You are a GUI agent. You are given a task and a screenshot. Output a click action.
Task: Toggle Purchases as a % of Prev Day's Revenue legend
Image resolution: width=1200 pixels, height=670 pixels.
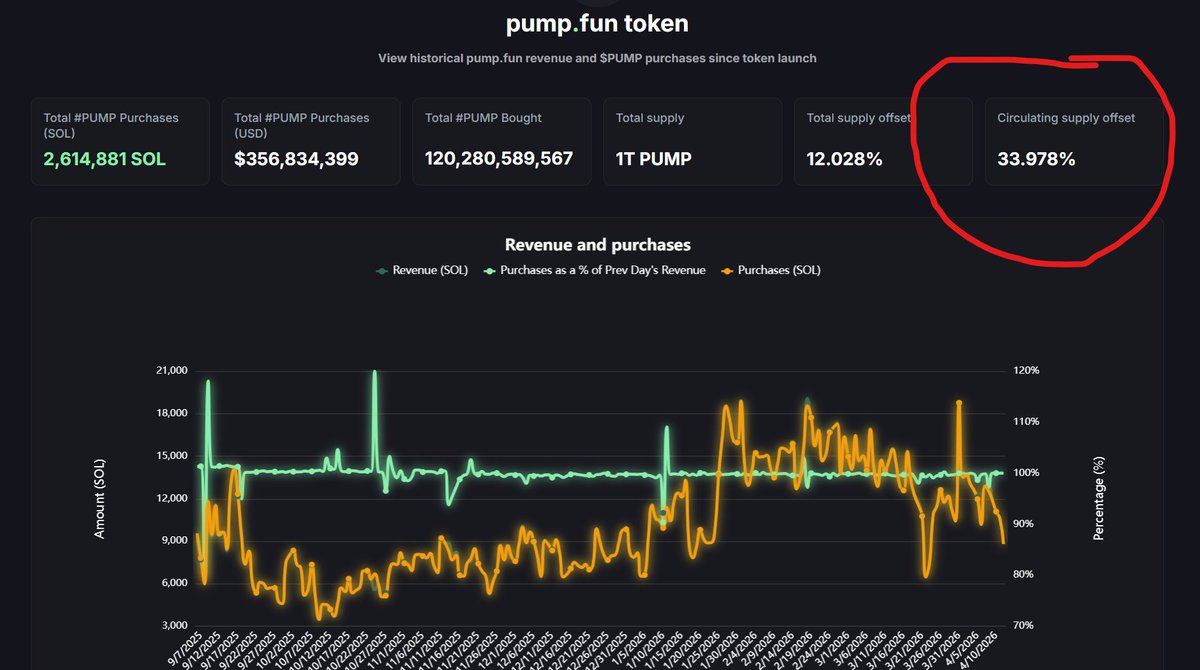click(594, 270)
